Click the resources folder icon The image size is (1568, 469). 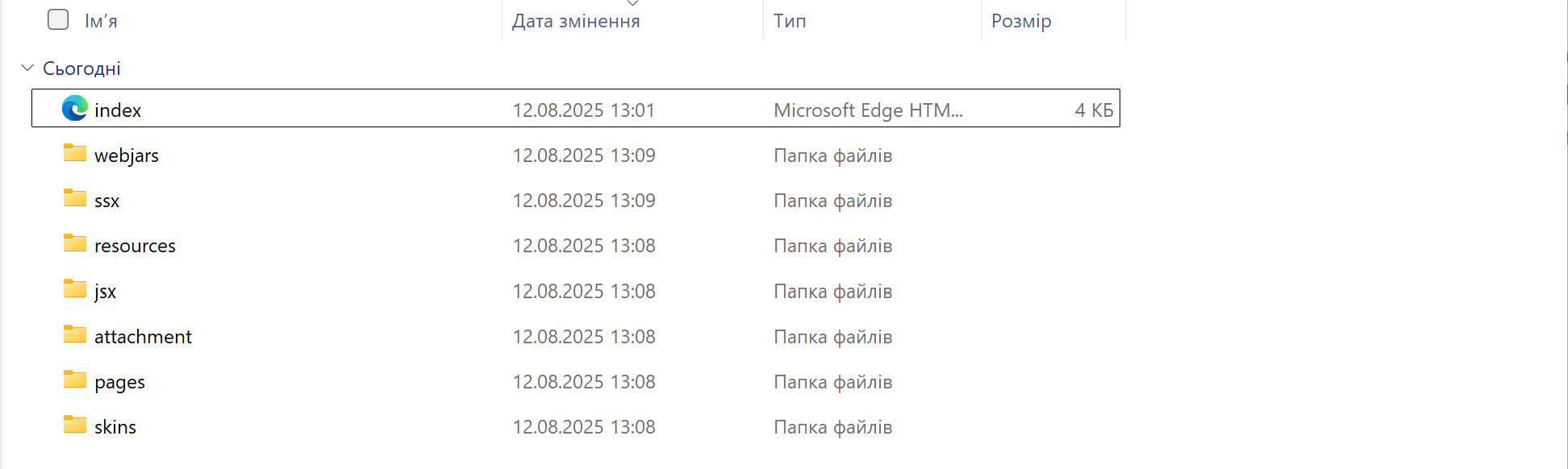(x=75, y=243)
